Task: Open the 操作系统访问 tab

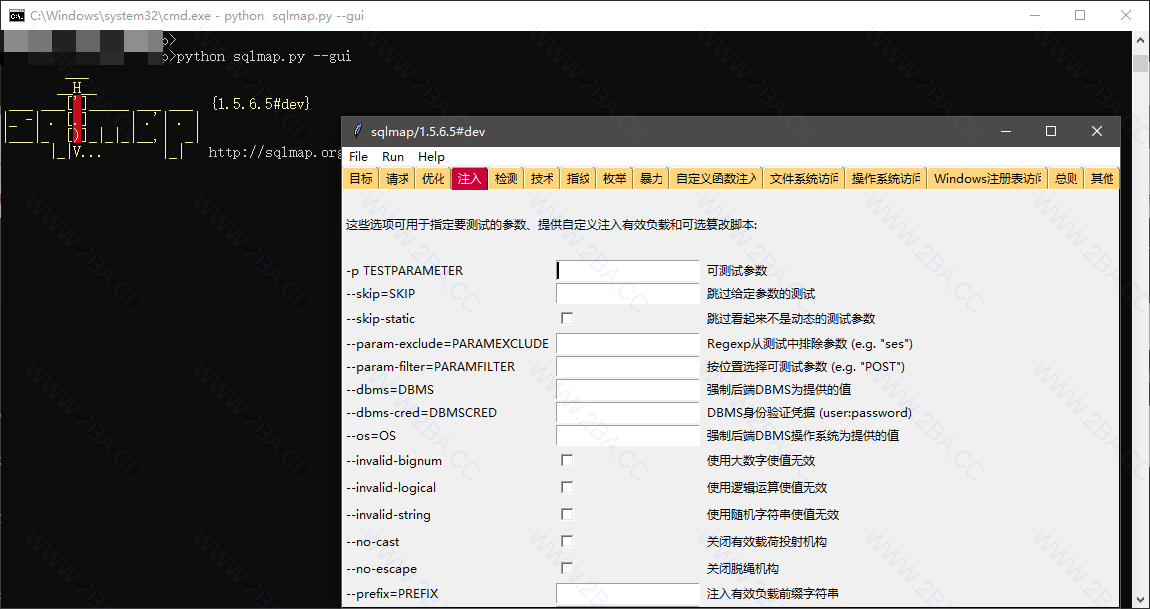Action: click(886, 178)
